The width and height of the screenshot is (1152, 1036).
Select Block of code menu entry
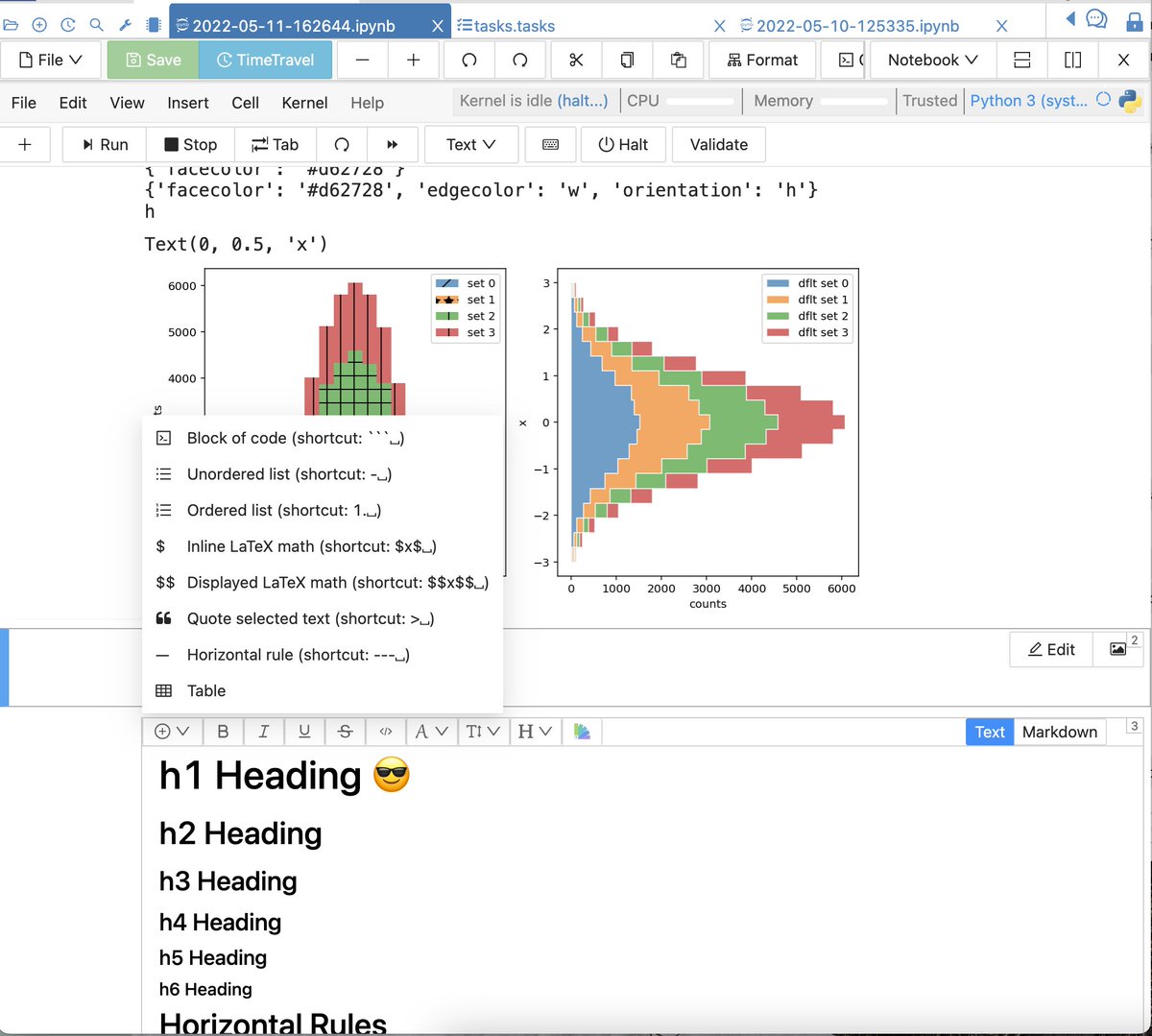323,438
